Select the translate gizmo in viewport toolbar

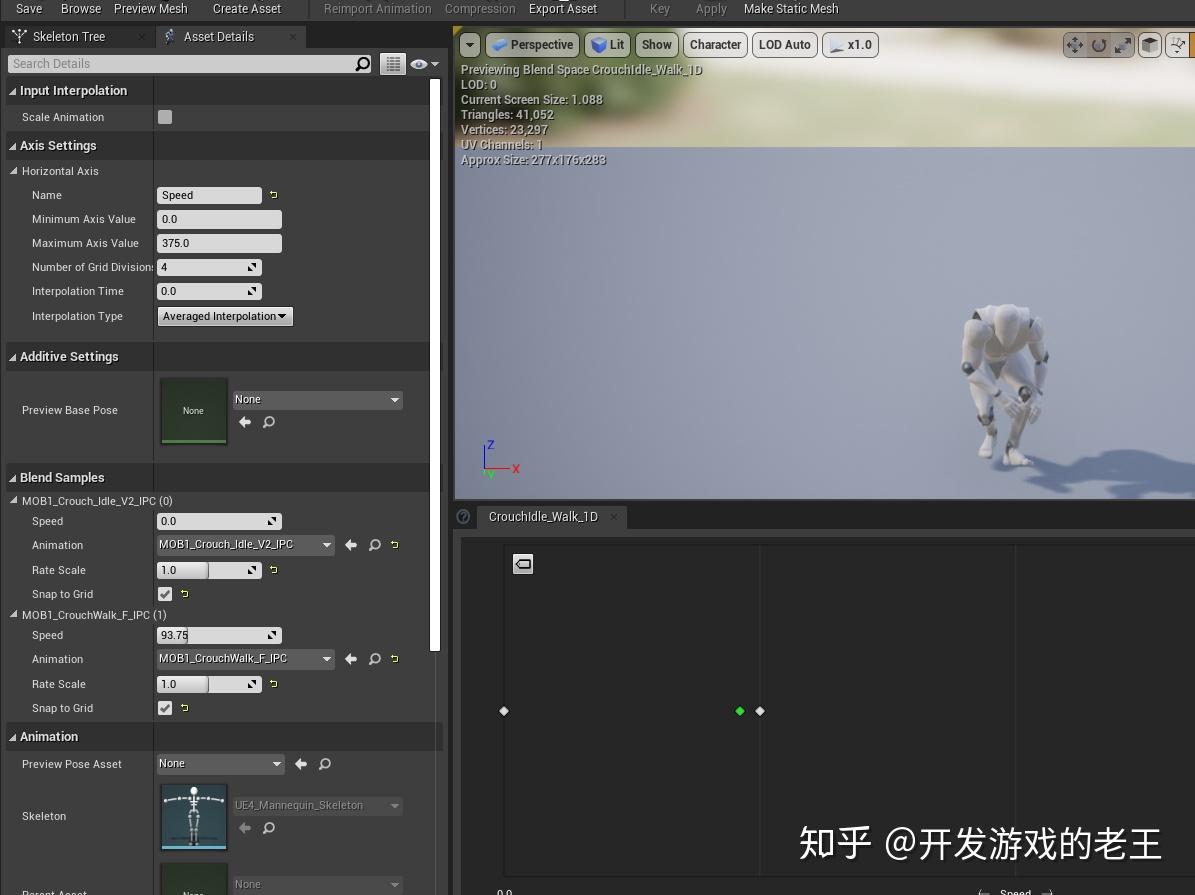click(x=1074, y=45)
